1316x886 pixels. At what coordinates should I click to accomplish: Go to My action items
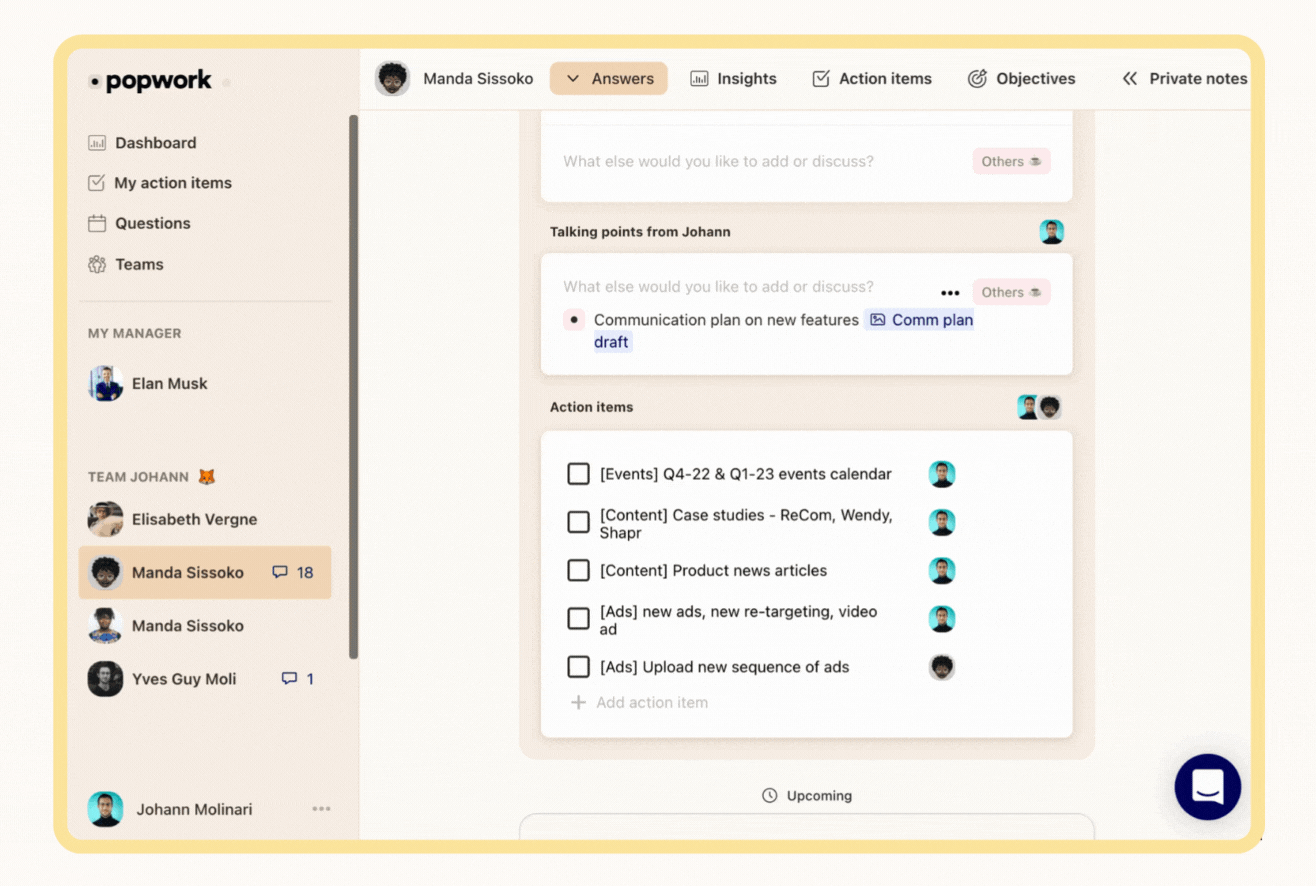tap(160, 183)
